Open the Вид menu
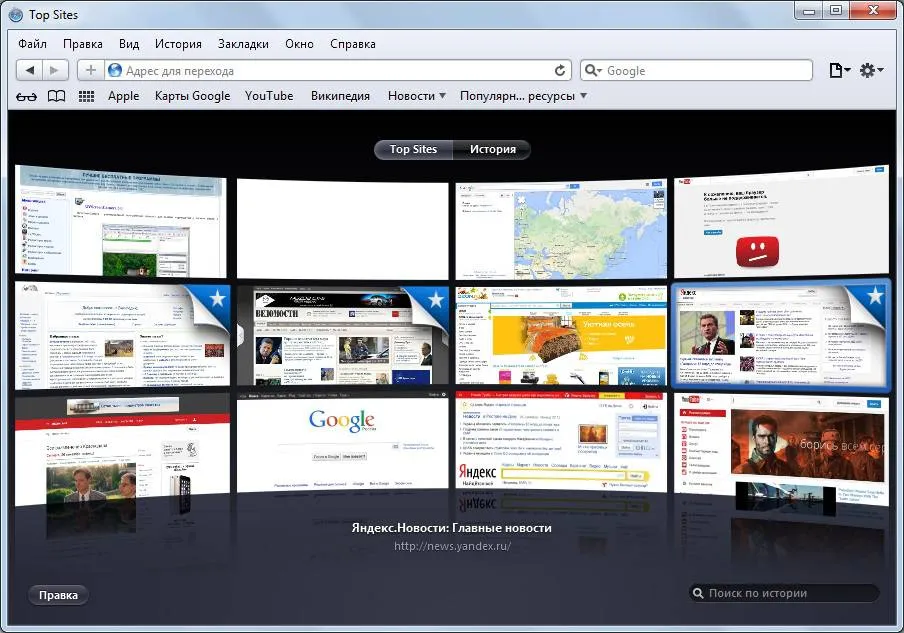This screenshot has width=904, height=633. pyautogui.click(x=129, y=44)
